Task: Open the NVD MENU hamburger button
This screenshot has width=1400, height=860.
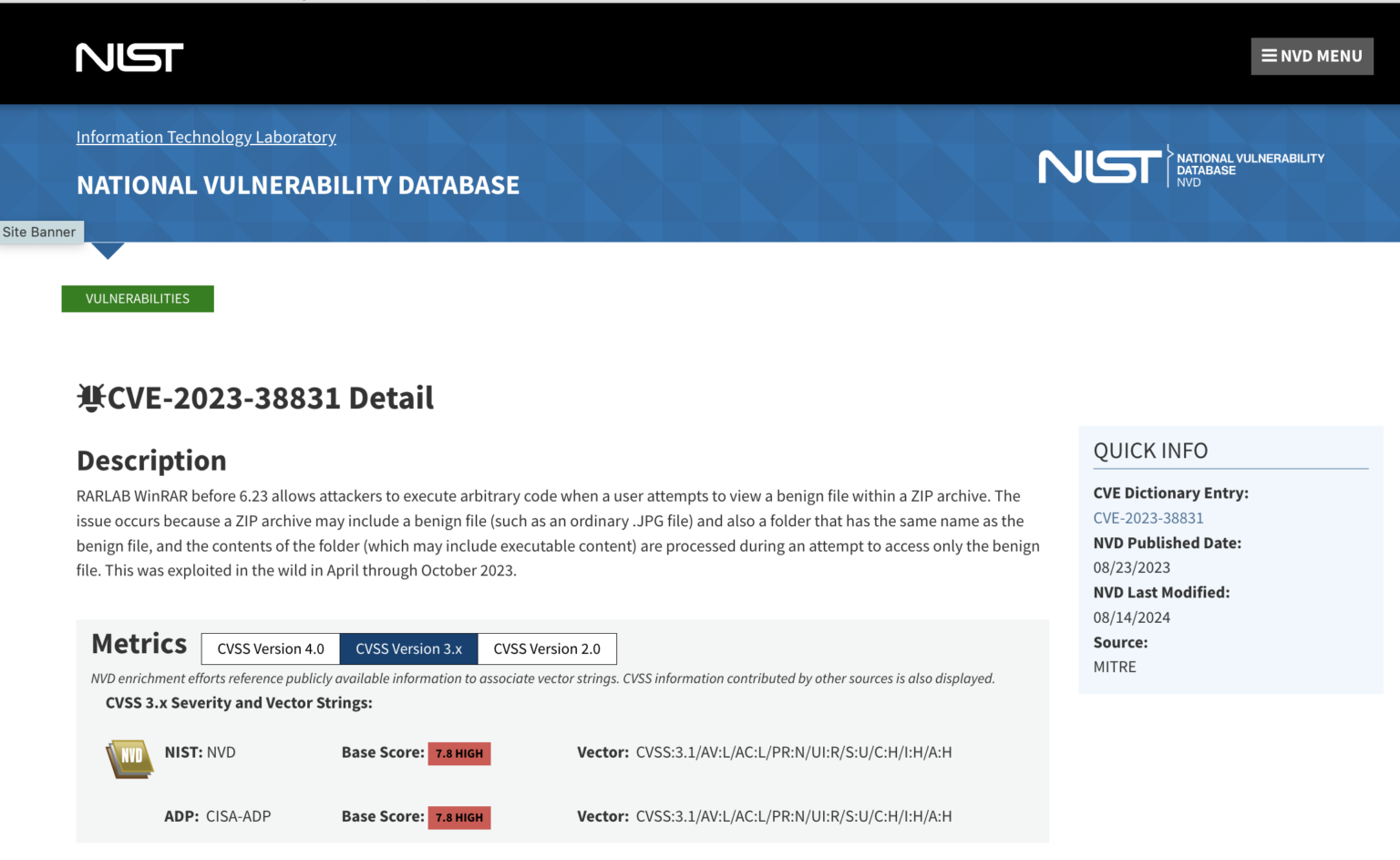Action: coord(1312,57)
